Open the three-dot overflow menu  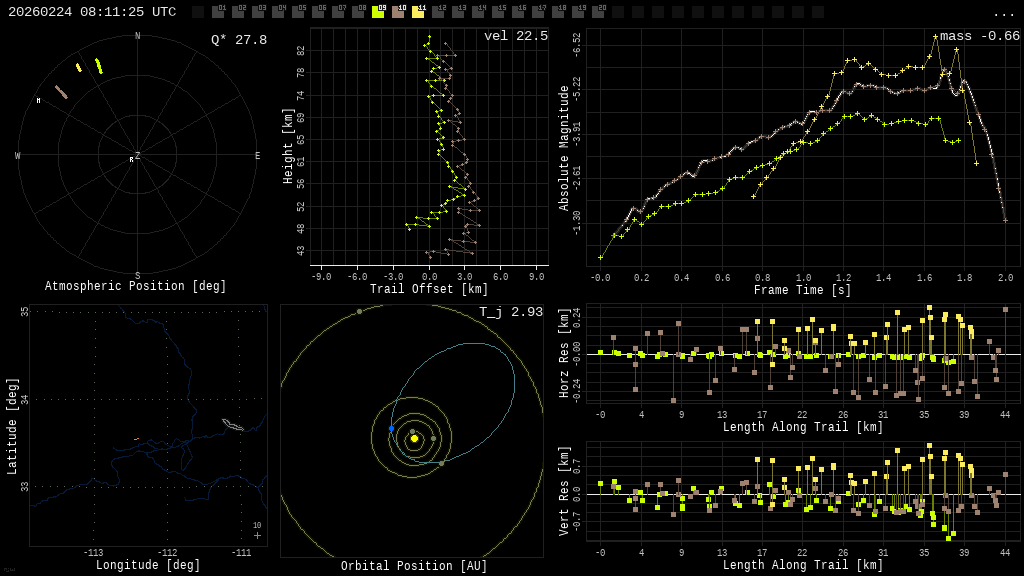pos(1003,13)
